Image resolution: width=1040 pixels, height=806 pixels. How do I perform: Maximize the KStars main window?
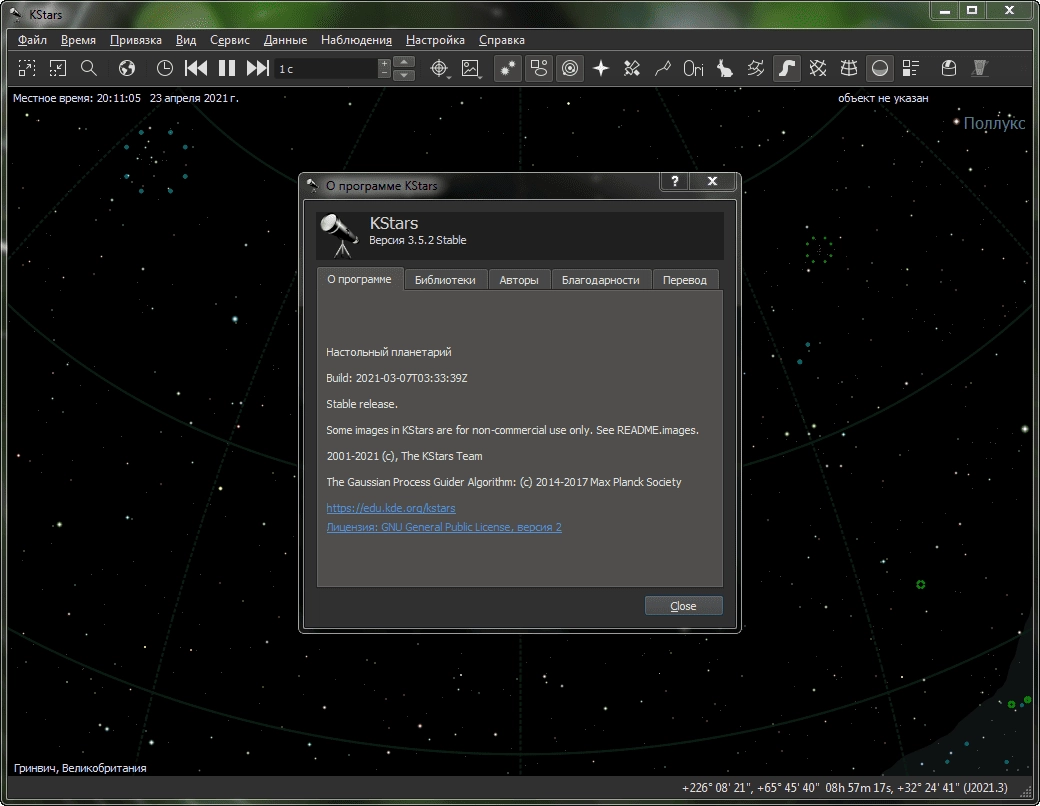972,11
